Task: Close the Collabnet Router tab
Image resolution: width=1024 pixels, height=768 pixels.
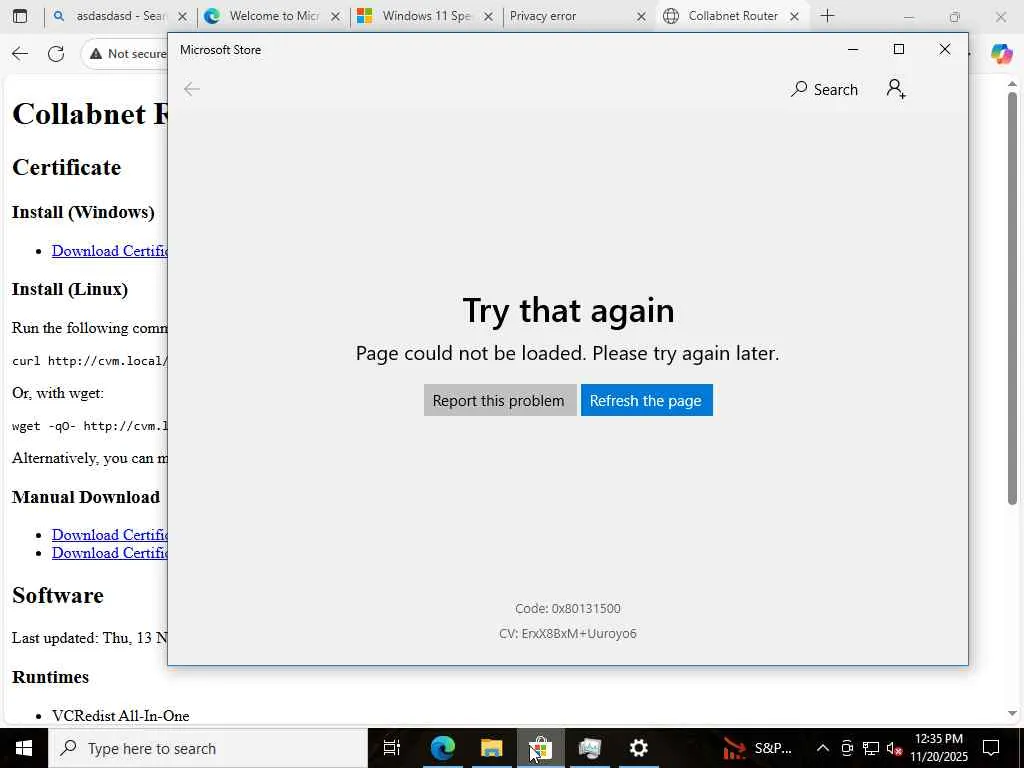Action: pyautogui.click(x=794, y=17)
